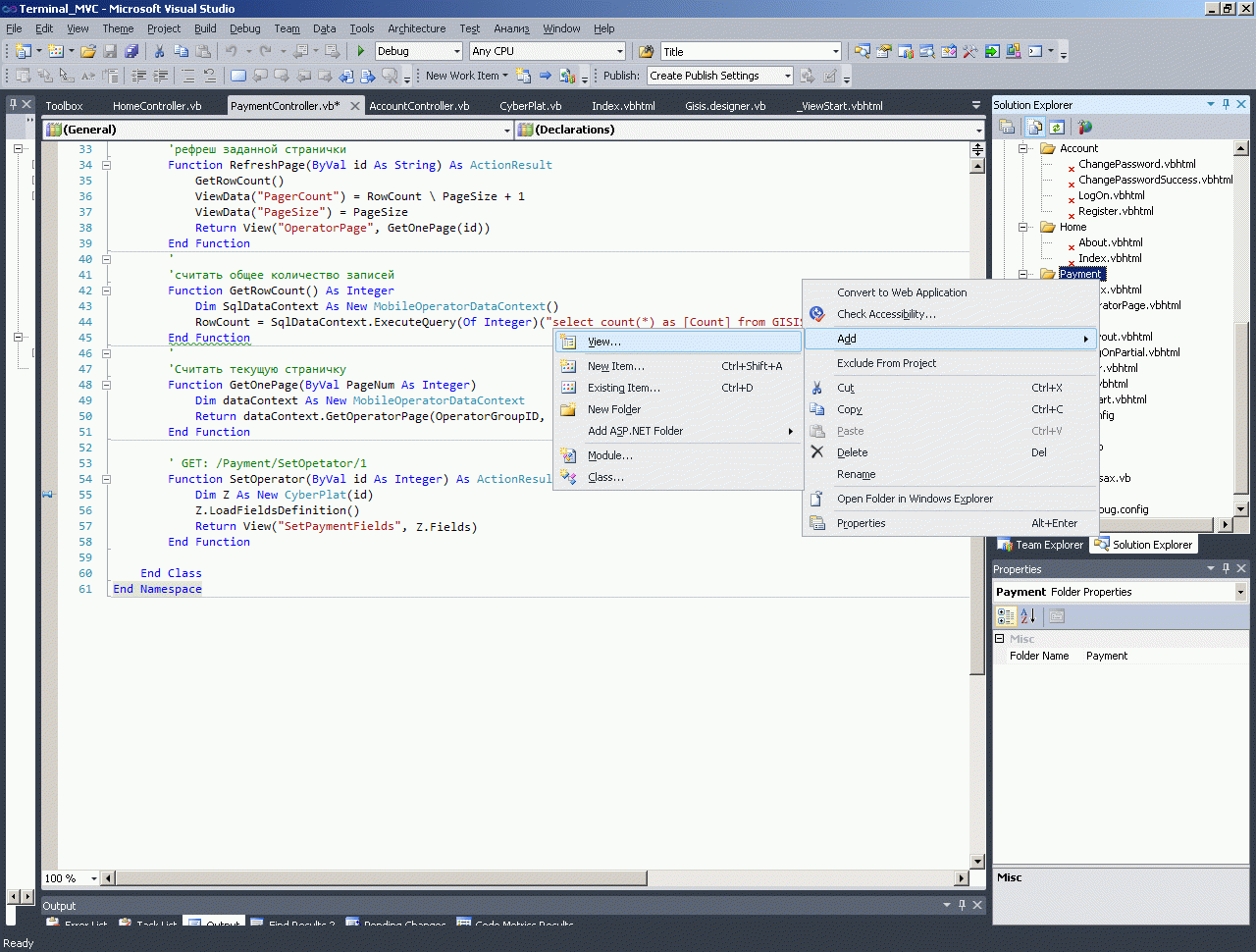Image resolution: width=1256 pixels, height=952 pixels.
Task: Choose 'Exclude From Project' in context menu
Action: [x=886, y=363]
